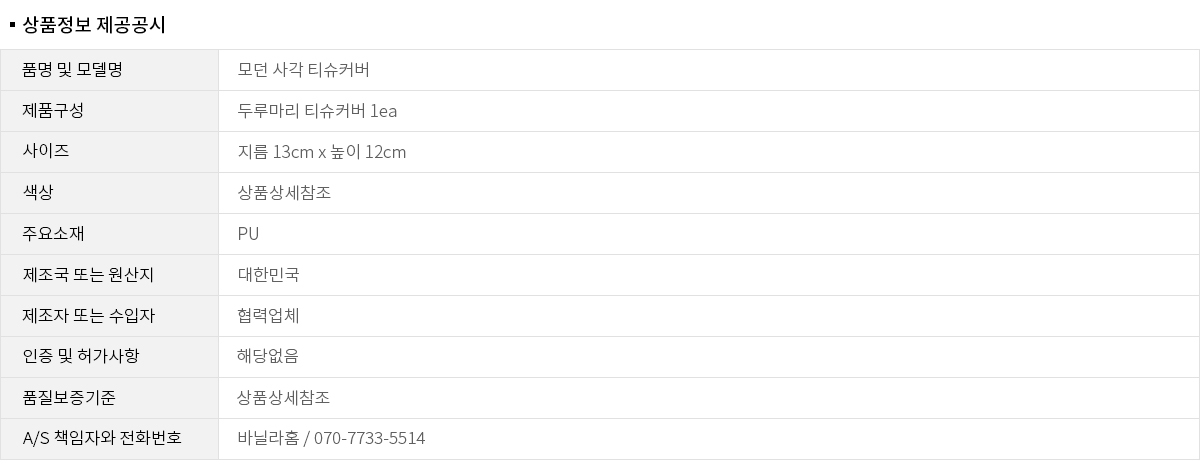Select the 해당없음 value cell
The width and height of the screenshot is (1200, 475).
click(268, 357)
